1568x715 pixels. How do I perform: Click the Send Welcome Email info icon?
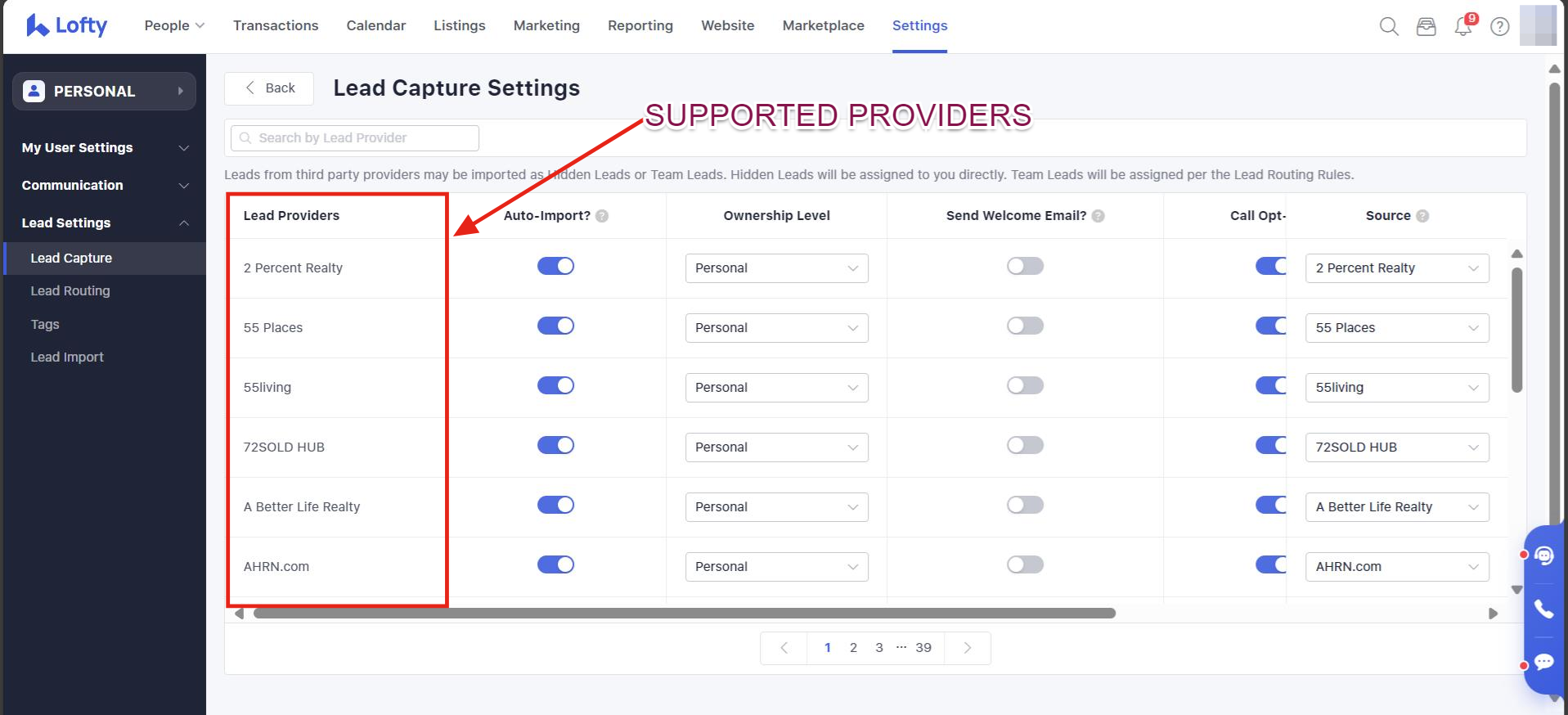pyautogui.click(x=1098, y=216)
